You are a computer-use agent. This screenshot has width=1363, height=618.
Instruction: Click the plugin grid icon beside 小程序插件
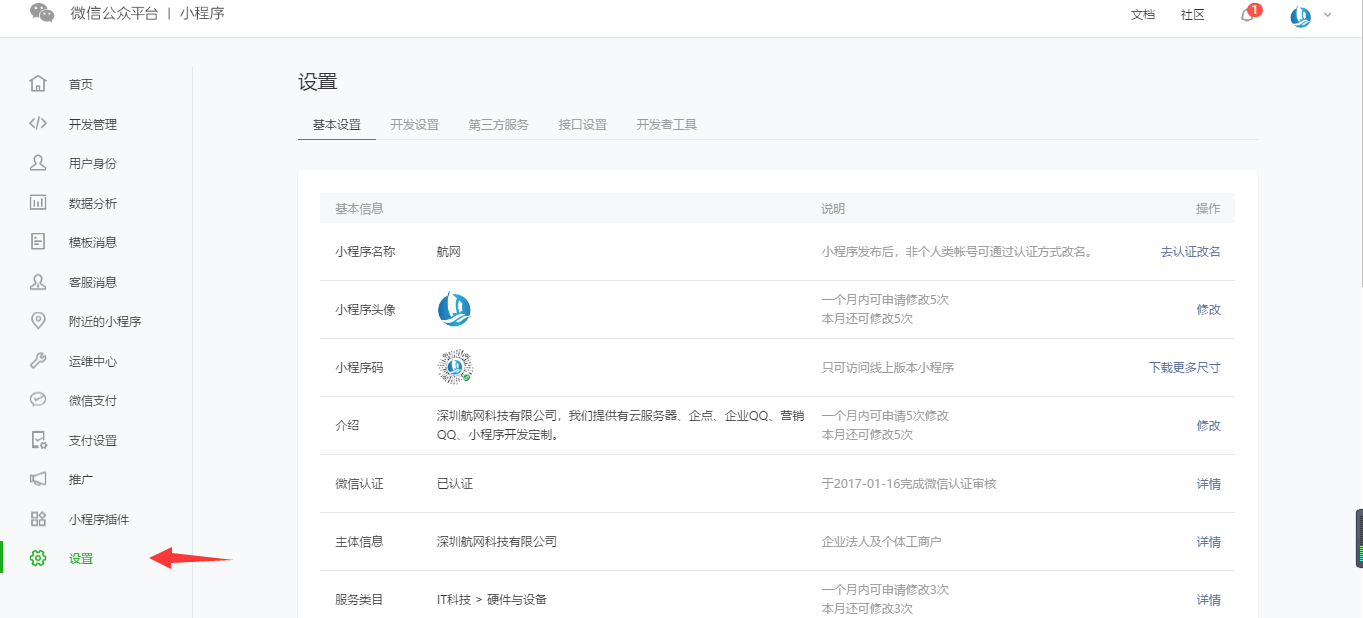point(38,519)
